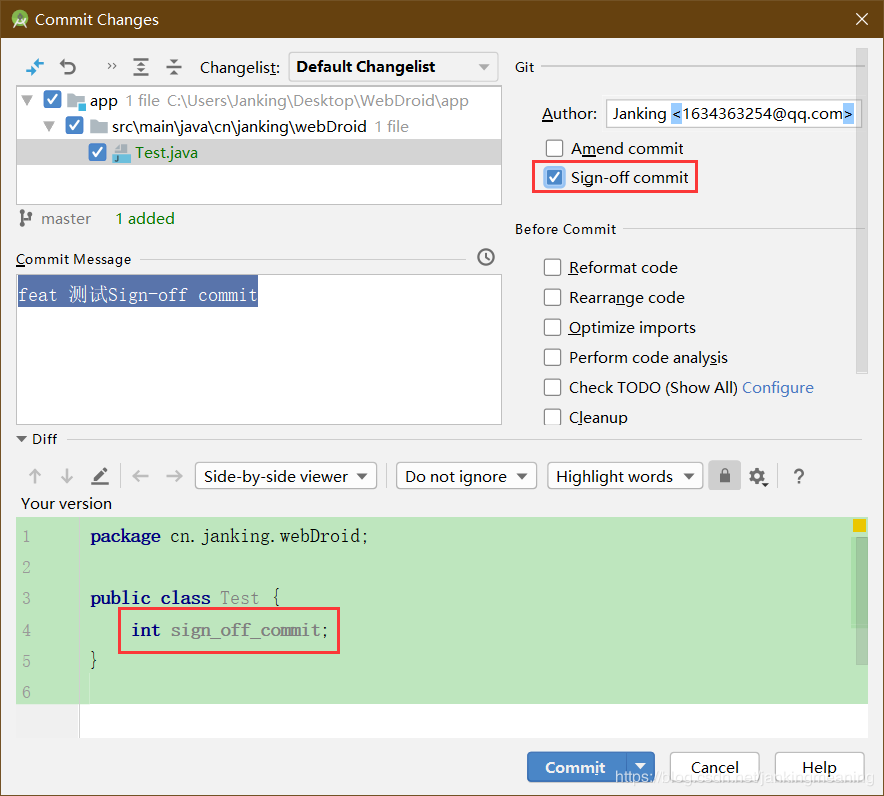
Task: Jump to next difference with the down arrow
Action: pos(66,476)
